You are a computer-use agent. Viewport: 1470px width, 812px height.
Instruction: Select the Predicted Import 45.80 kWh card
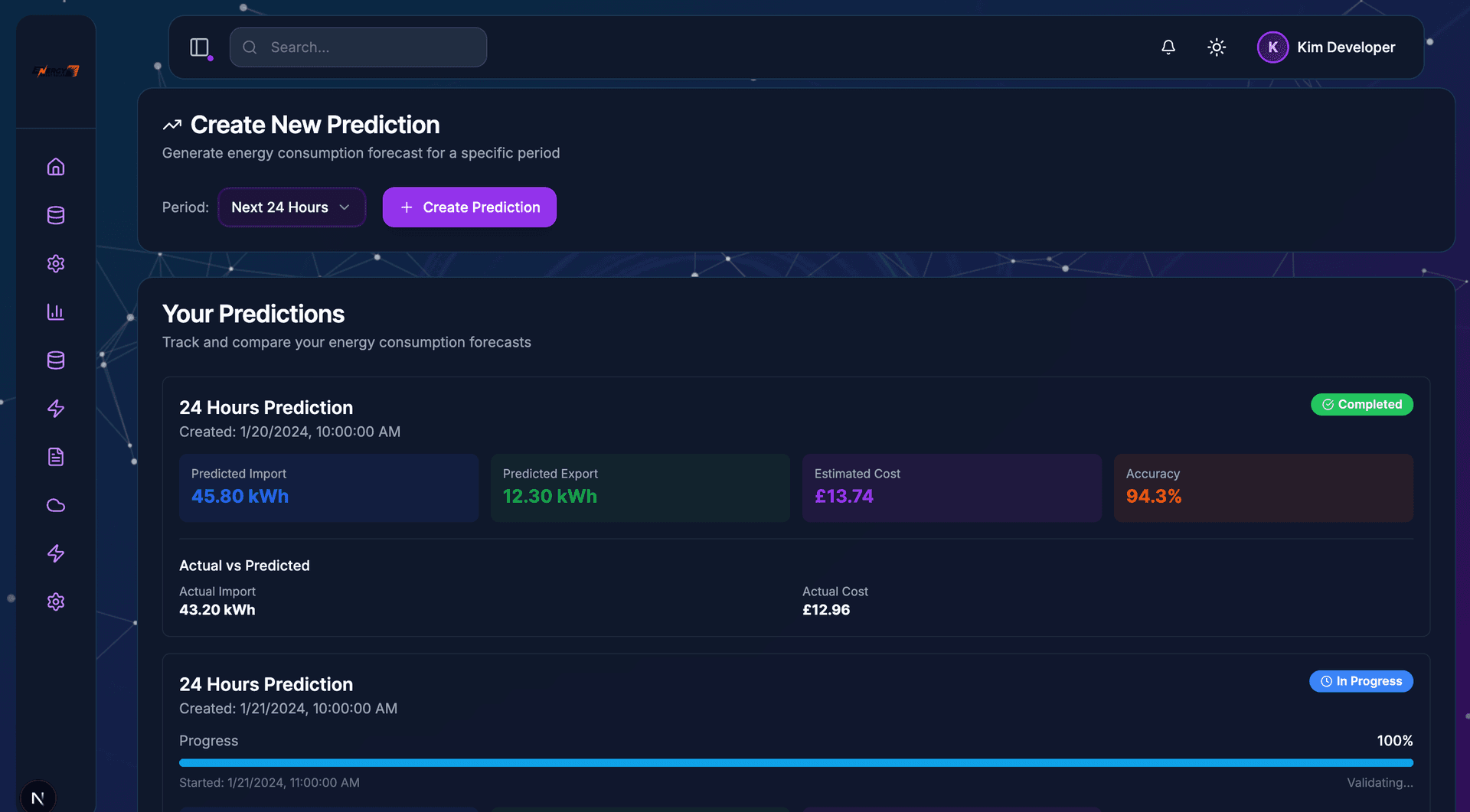328,488
